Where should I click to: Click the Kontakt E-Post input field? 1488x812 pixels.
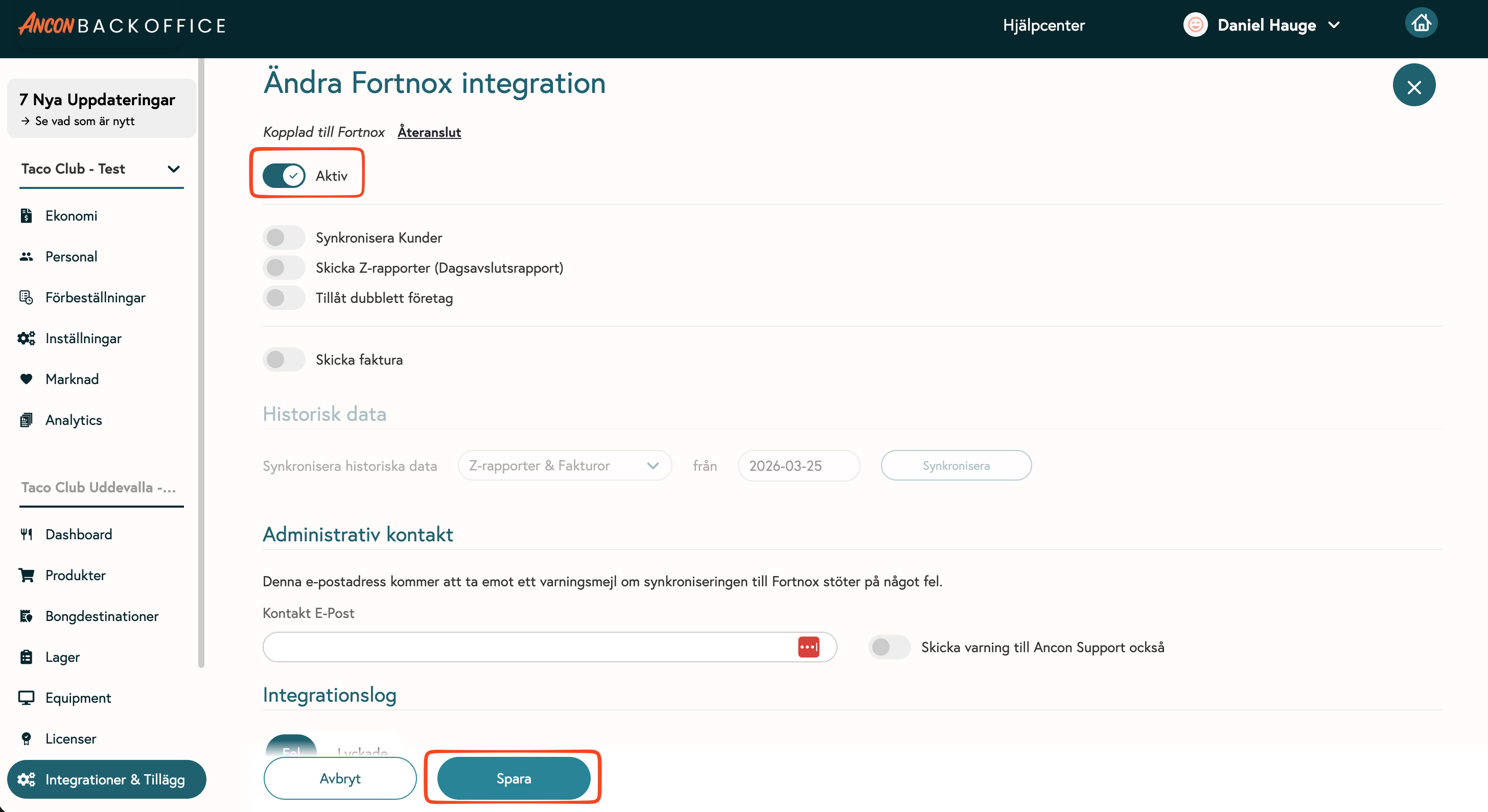[549, 647]
